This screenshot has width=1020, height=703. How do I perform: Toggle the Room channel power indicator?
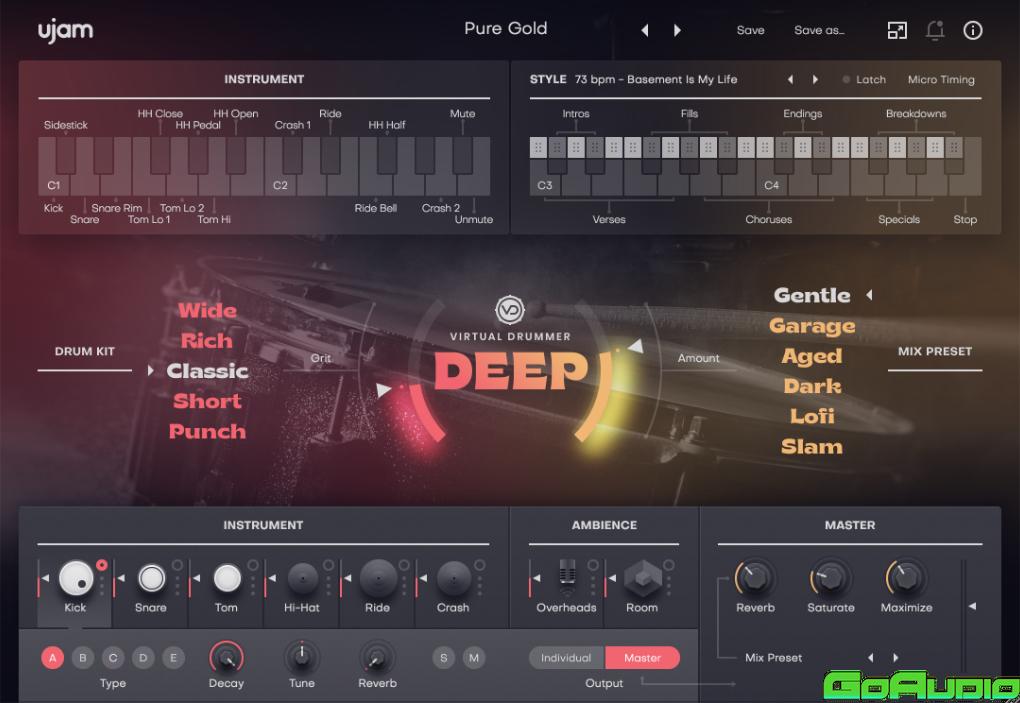point(668,564)
